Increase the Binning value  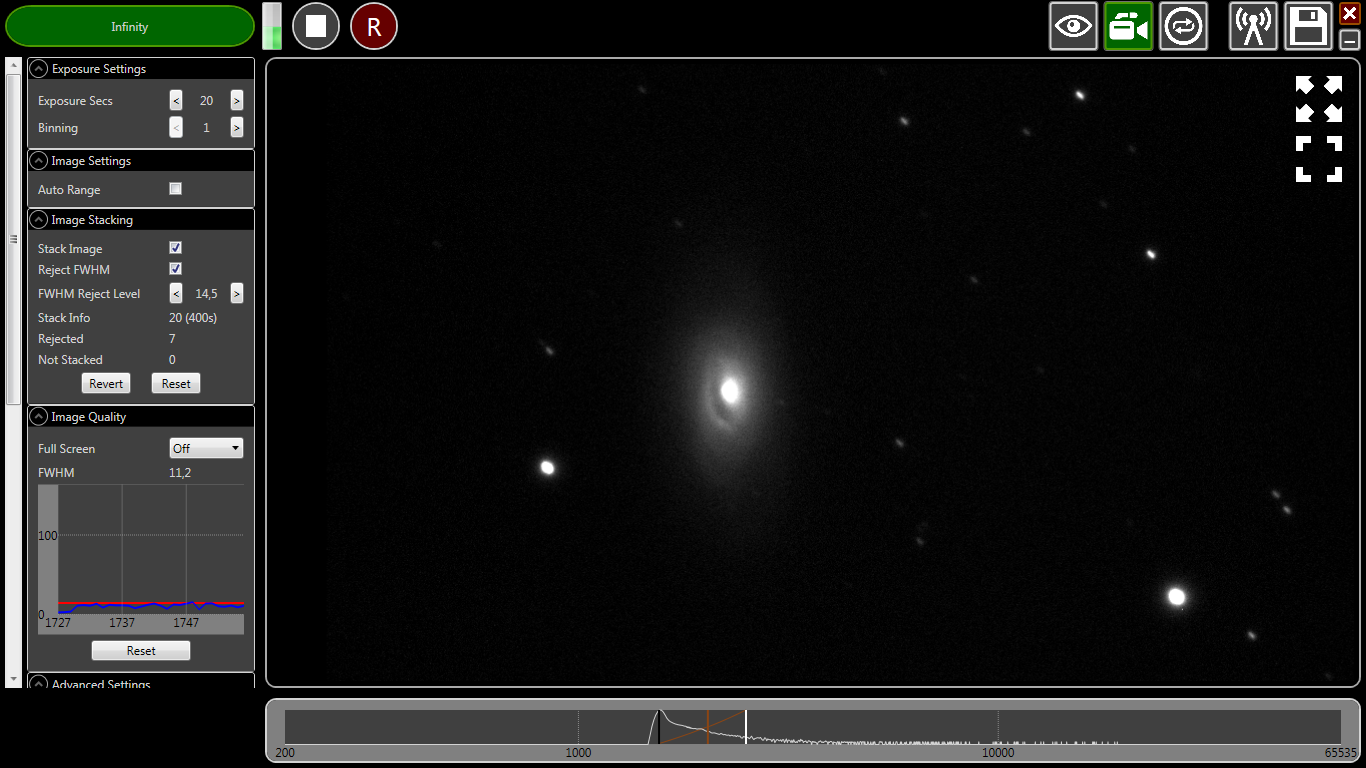coord(236,127)
